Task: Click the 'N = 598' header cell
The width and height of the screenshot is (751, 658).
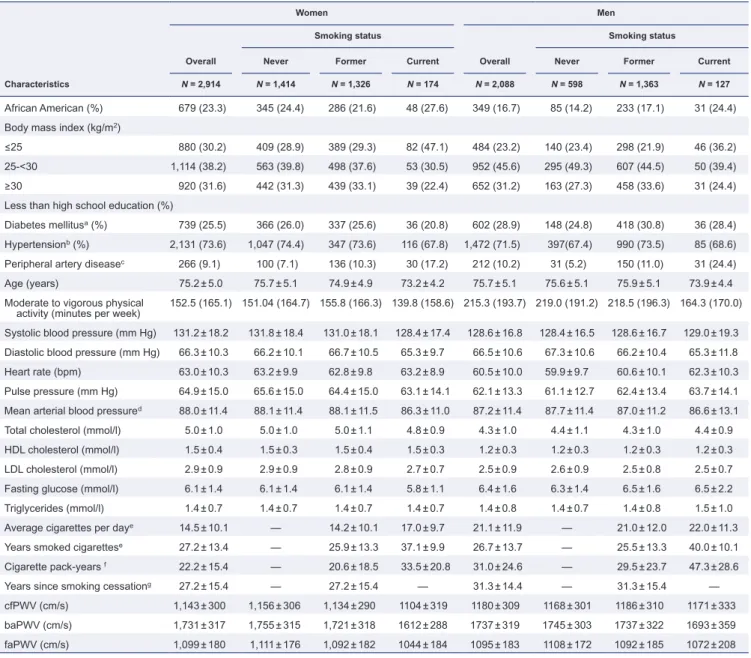Action: point(567,84)
